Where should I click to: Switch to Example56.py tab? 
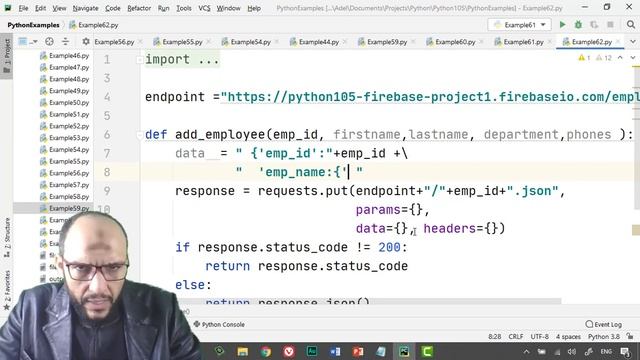click(x=114, y=42)
